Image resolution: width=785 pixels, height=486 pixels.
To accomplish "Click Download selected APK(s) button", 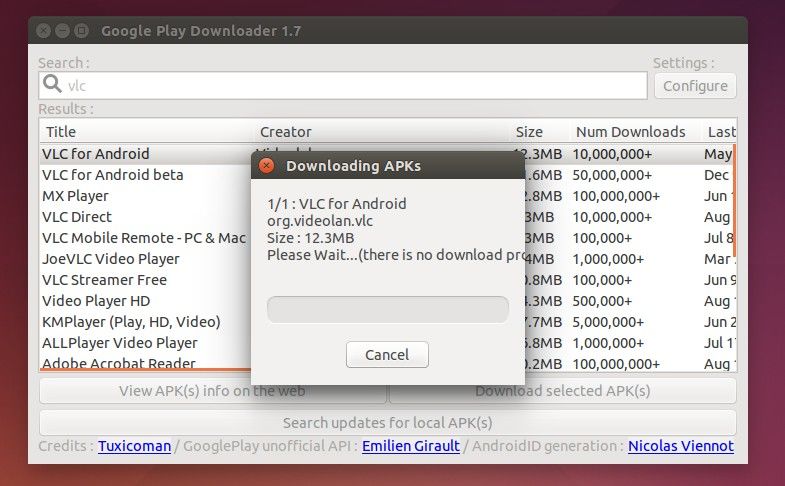I will (563, 391).
